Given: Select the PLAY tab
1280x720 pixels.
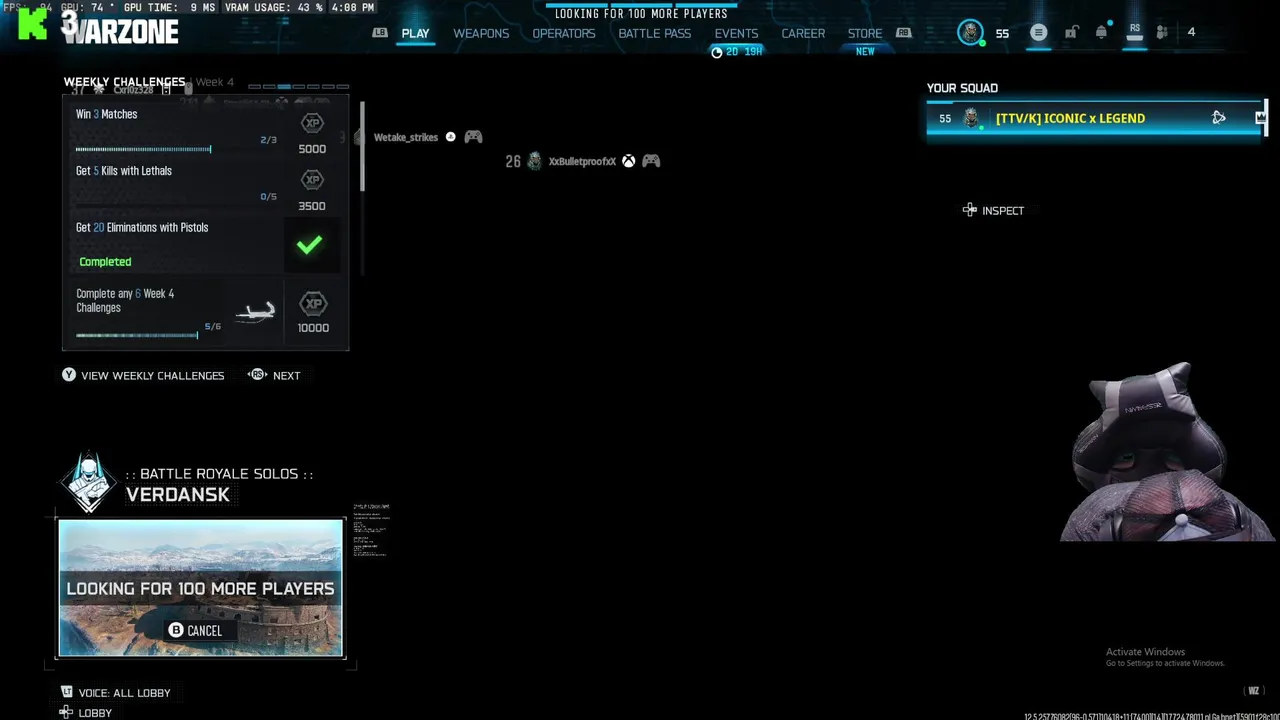Looking at the screenshot, I should [x=415, y=33].
